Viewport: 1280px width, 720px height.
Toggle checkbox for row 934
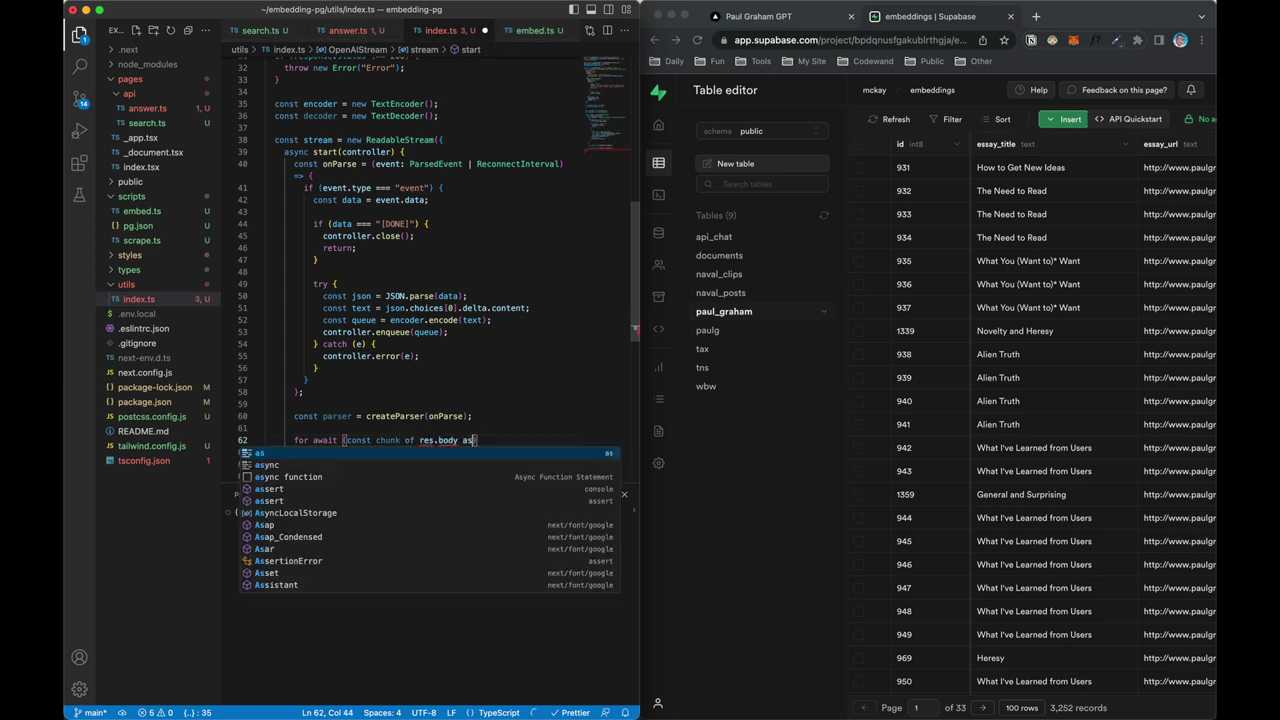tap(859, 238)
